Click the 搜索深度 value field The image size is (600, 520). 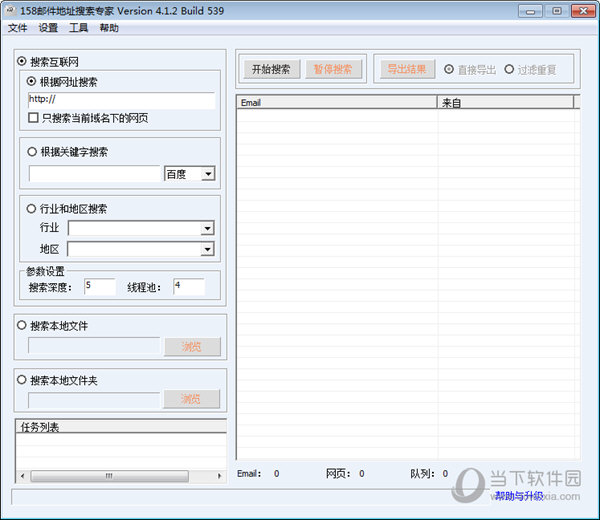tap(100, 287)
